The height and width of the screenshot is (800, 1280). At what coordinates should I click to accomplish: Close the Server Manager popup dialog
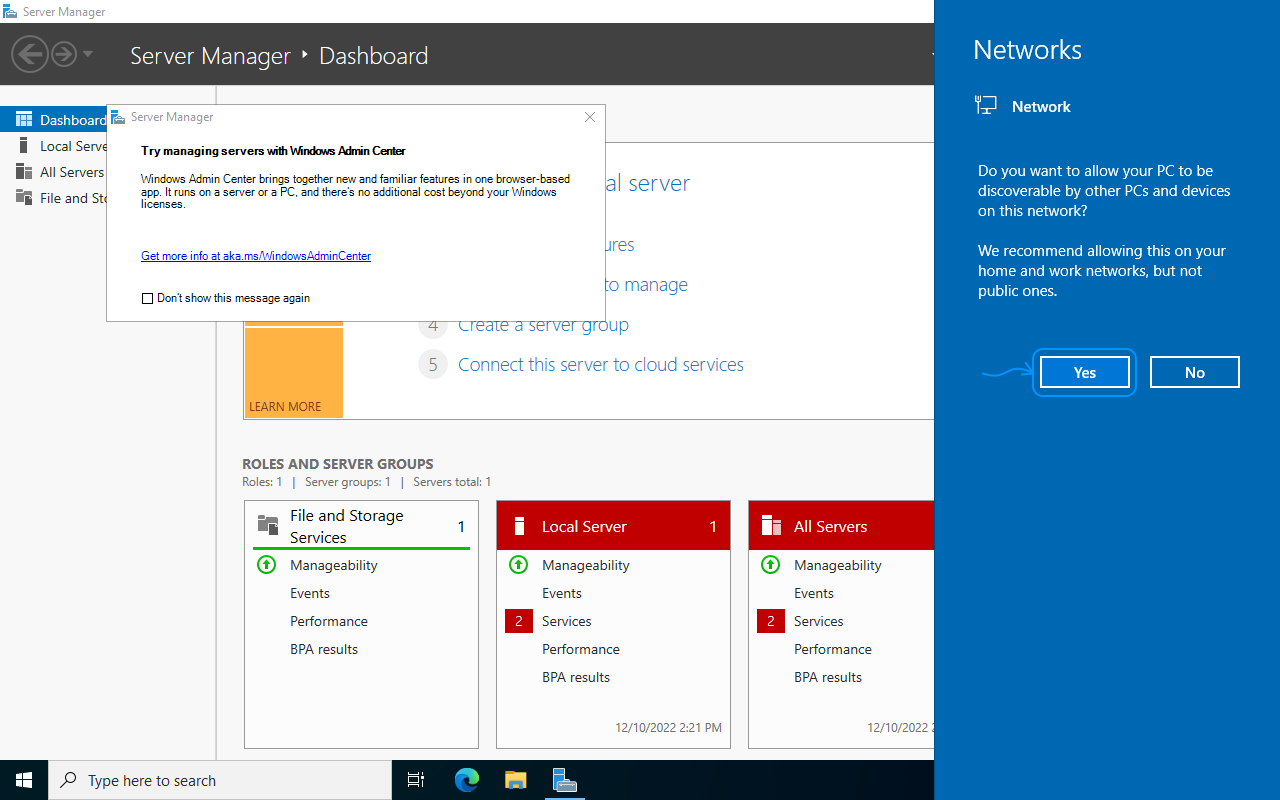tap(590, 117)
